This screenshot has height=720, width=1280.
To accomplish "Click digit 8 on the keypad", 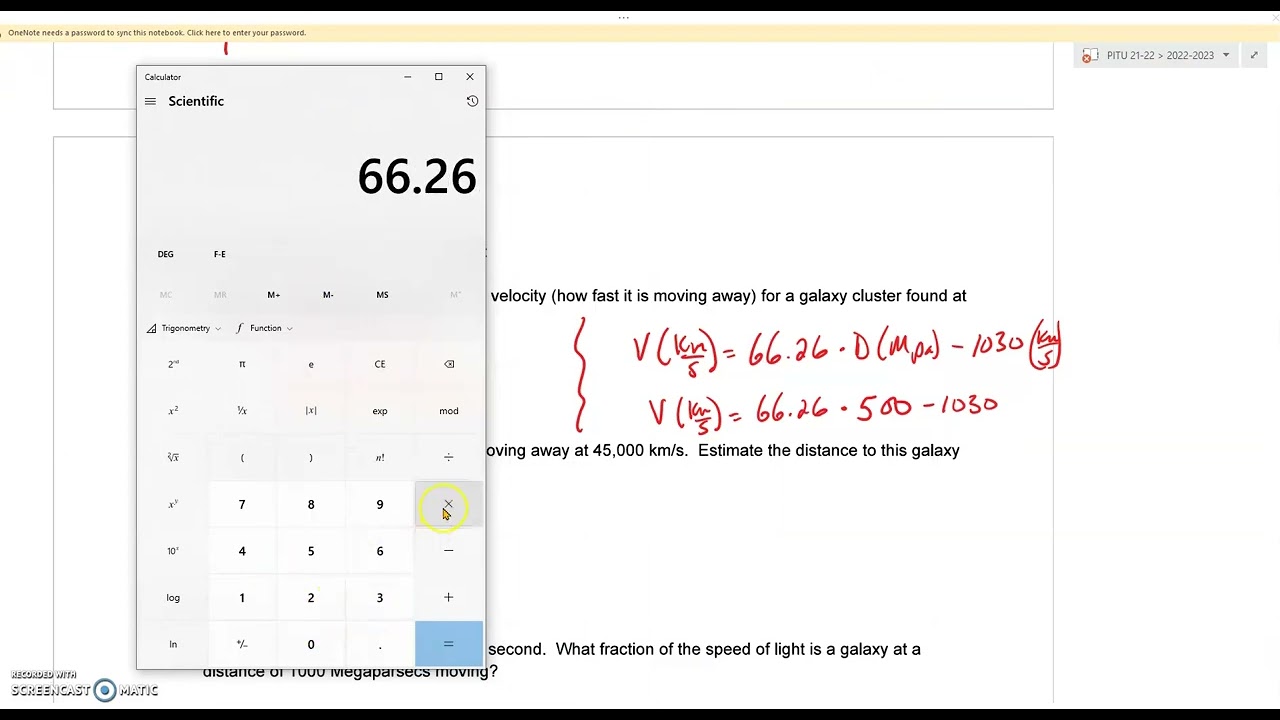I will (311, 504).
